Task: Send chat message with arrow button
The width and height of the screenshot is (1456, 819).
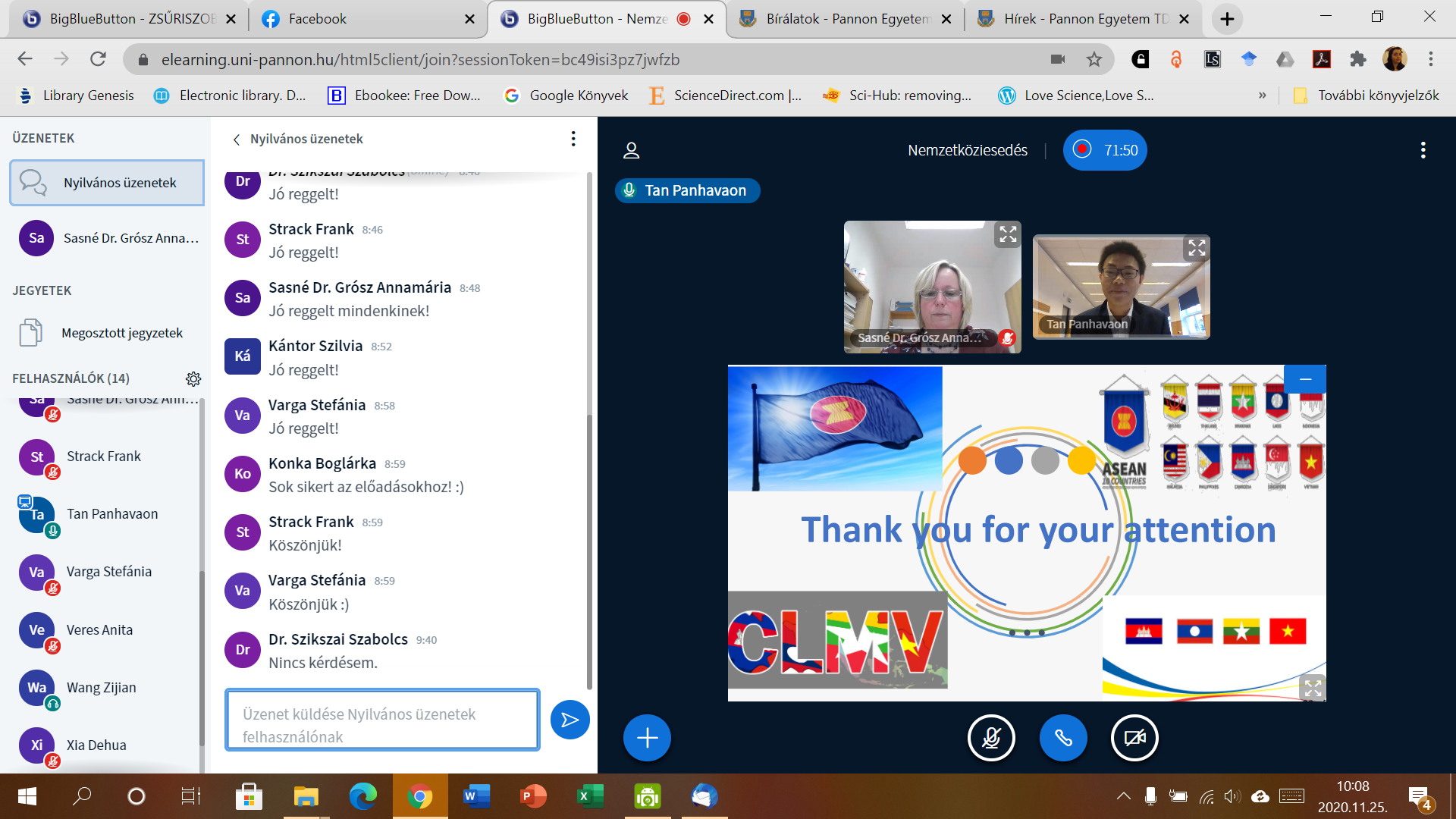Action: click(x=570, y=720)
